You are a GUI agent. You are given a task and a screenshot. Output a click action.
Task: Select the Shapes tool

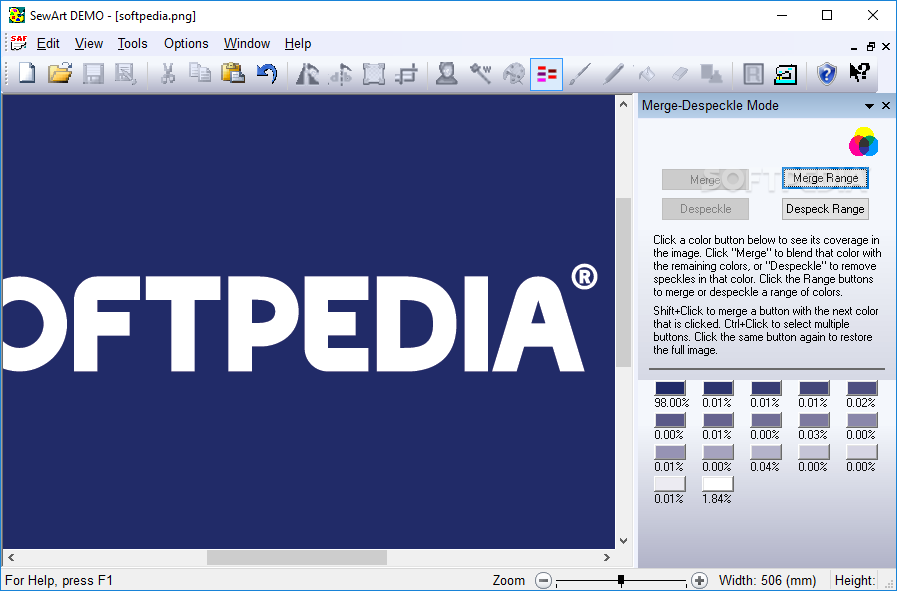712,74
